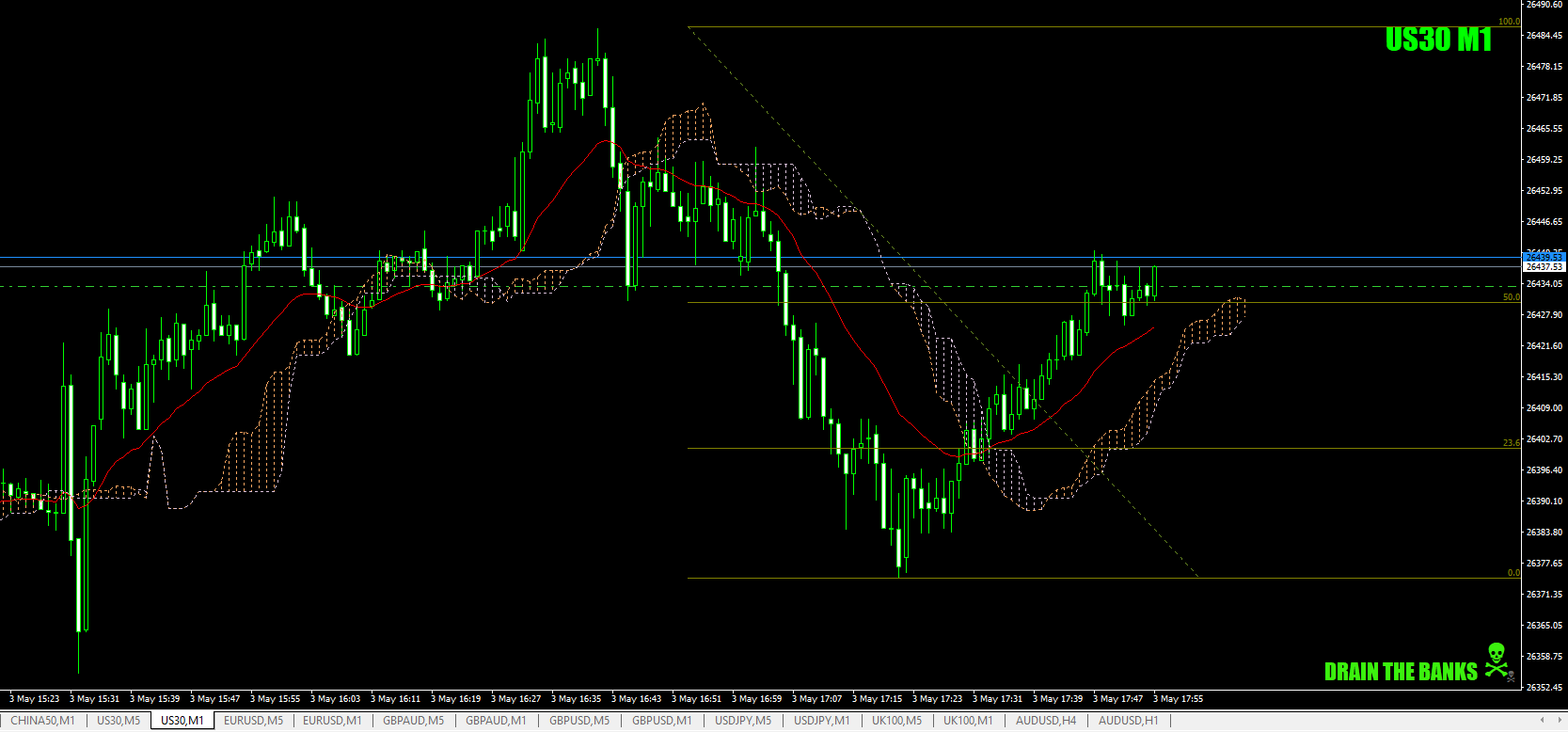Open the USDJPY,M1 chart tab
Viewport: 1568px width, 732px height.
pos(821,721)
